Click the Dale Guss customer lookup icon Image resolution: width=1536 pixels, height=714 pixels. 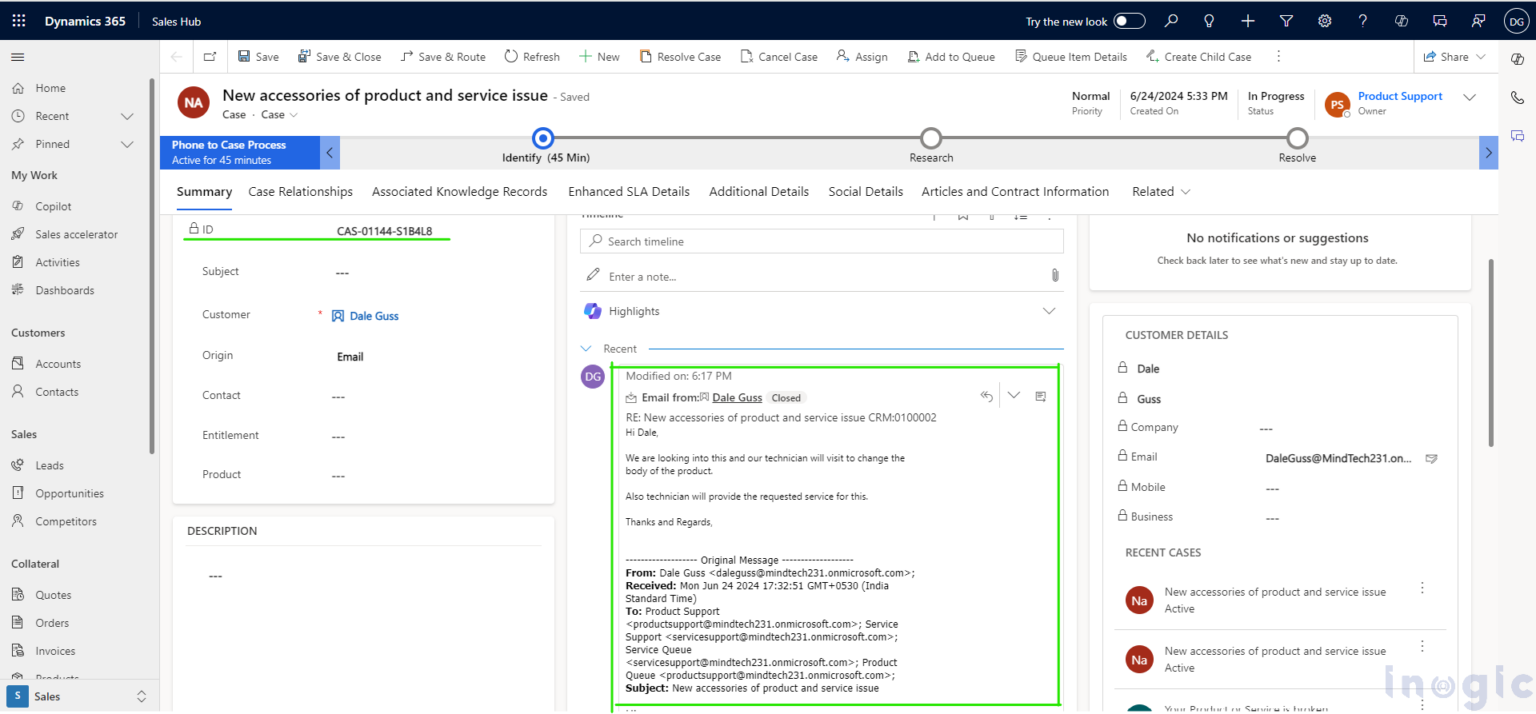[340, 315]
